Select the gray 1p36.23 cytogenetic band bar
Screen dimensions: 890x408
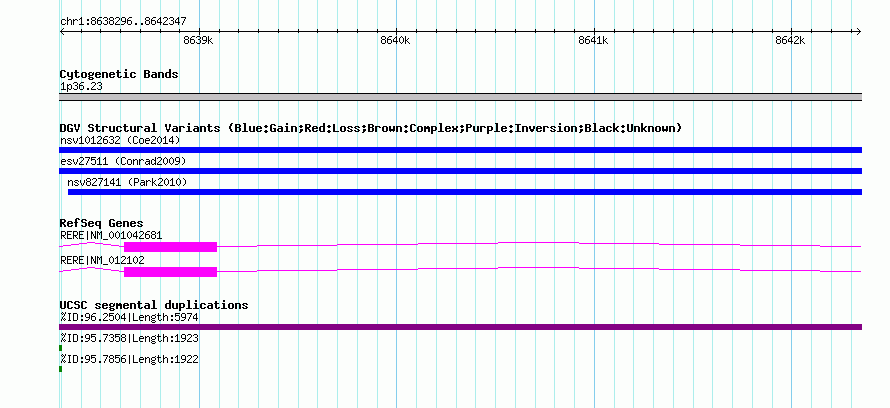point(460,97)
